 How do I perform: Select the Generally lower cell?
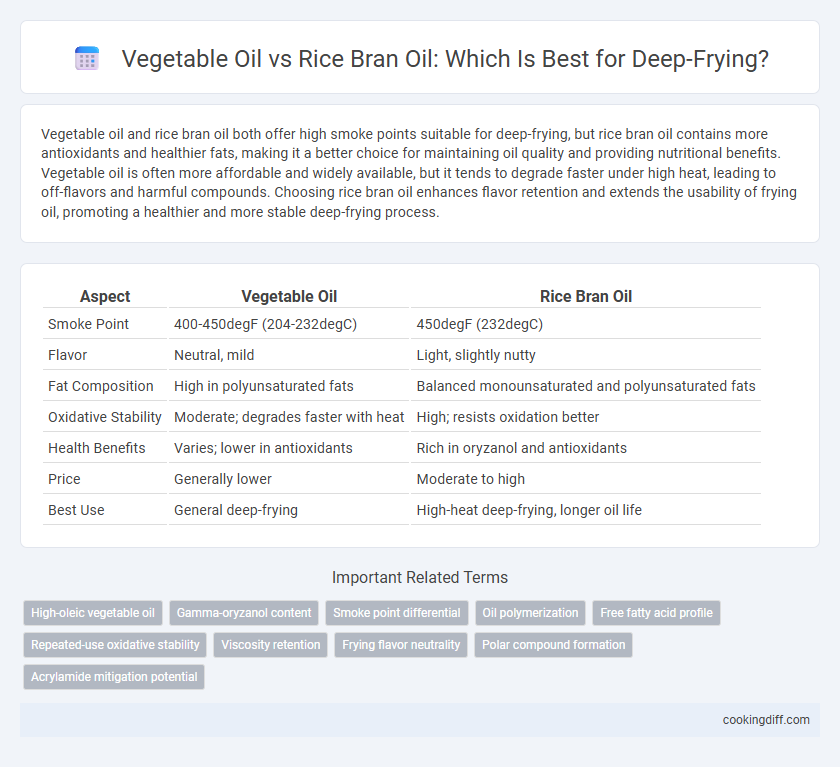289,479
